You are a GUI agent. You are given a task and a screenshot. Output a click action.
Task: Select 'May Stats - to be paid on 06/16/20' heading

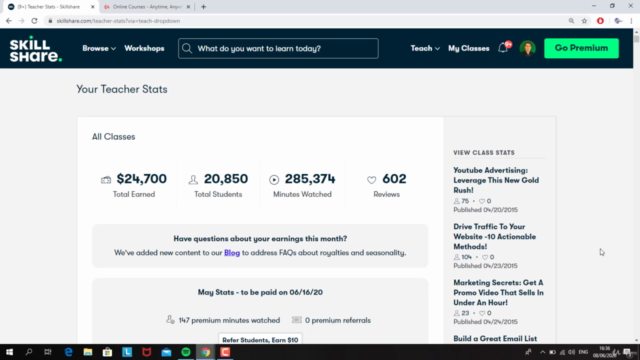260,292
